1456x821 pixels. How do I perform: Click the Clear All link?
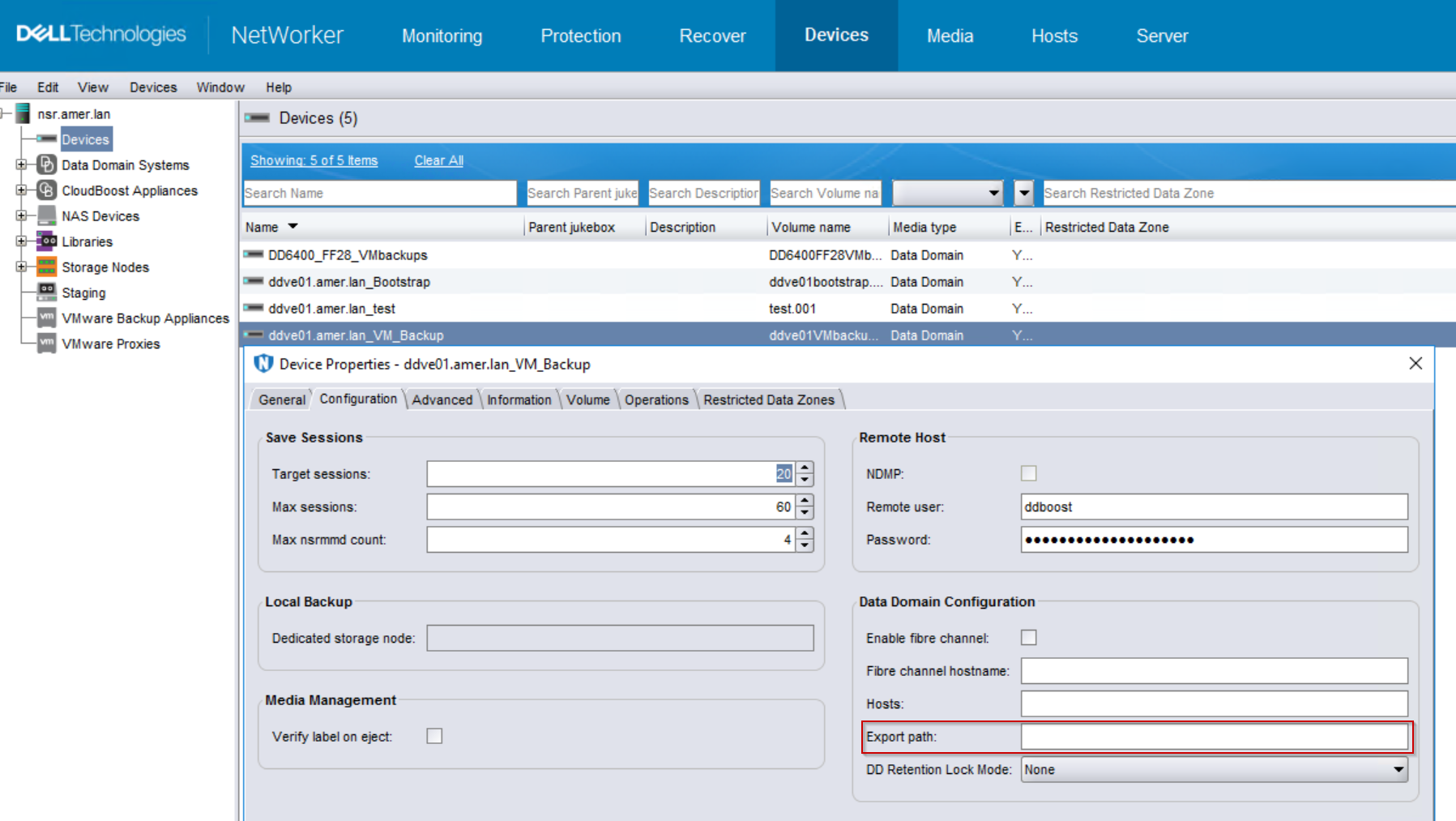[x=438, y=160]
